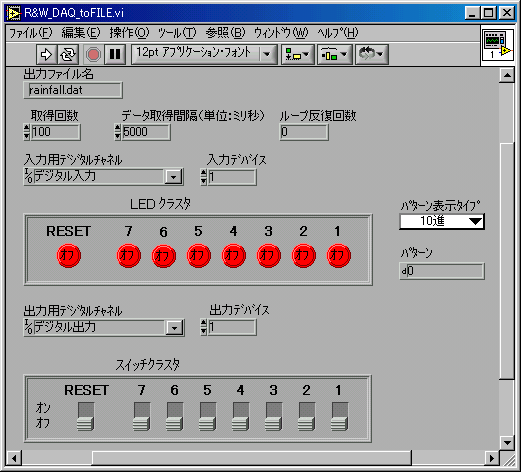Expand the 入力用デジタルチャネル dropdown

click(174, 177)
